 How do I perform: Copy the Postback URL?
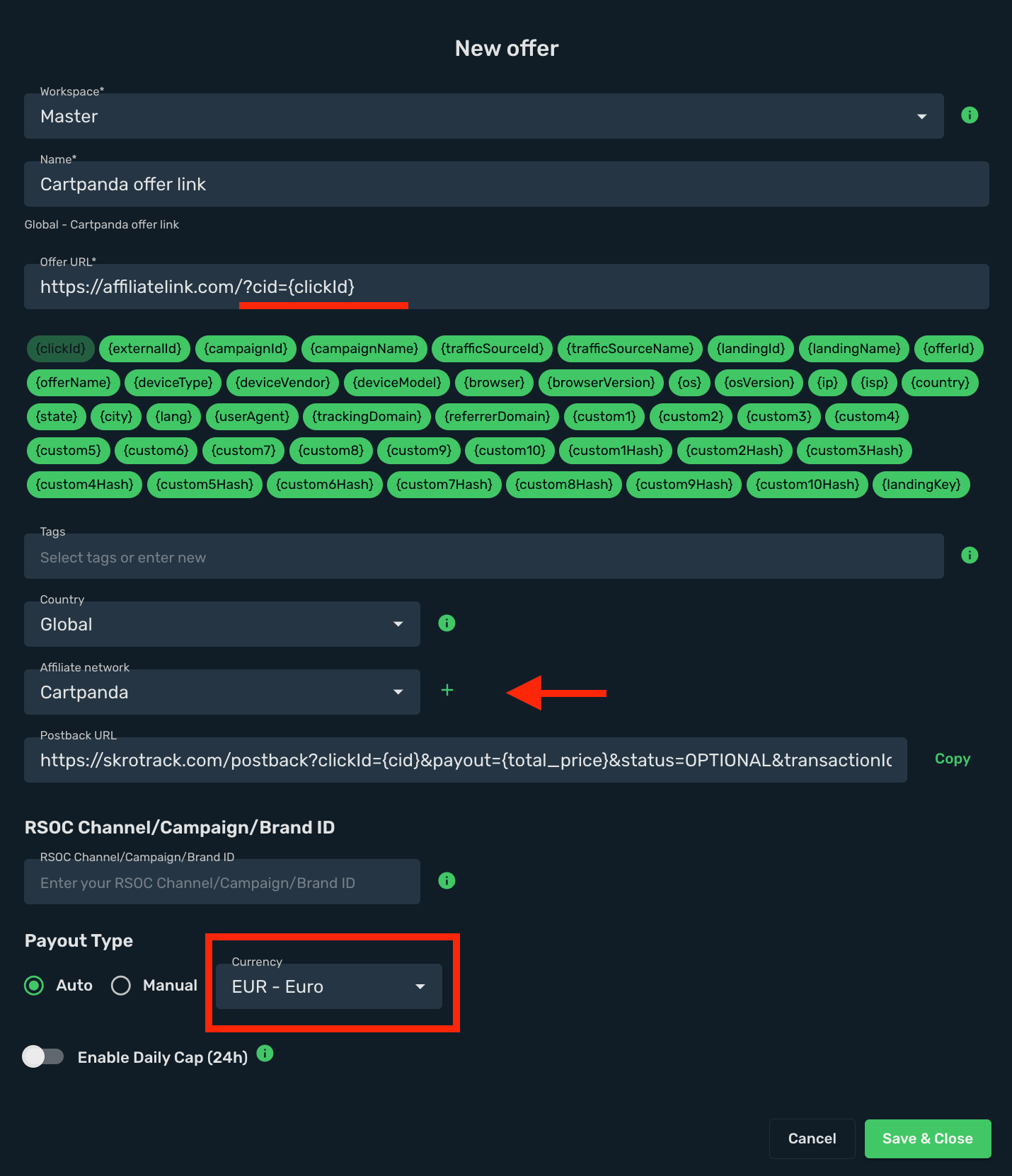click(x=953, y=759)
